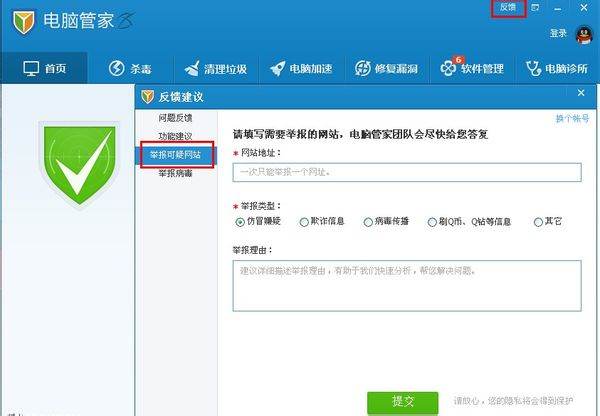Switch to 清理垃圾 cleanup tab
Viewport: 600px width, 416px height.
(x=215, y=69)
